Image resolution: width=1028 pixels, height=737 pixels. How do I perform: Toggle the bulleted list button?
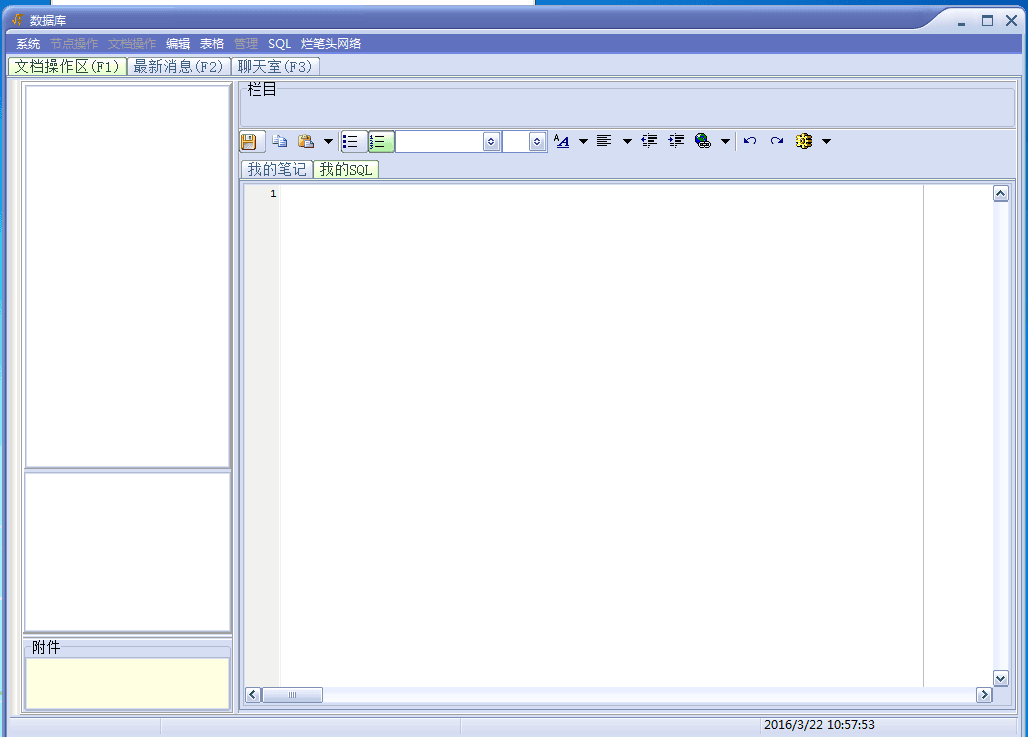tap(353, 142)
